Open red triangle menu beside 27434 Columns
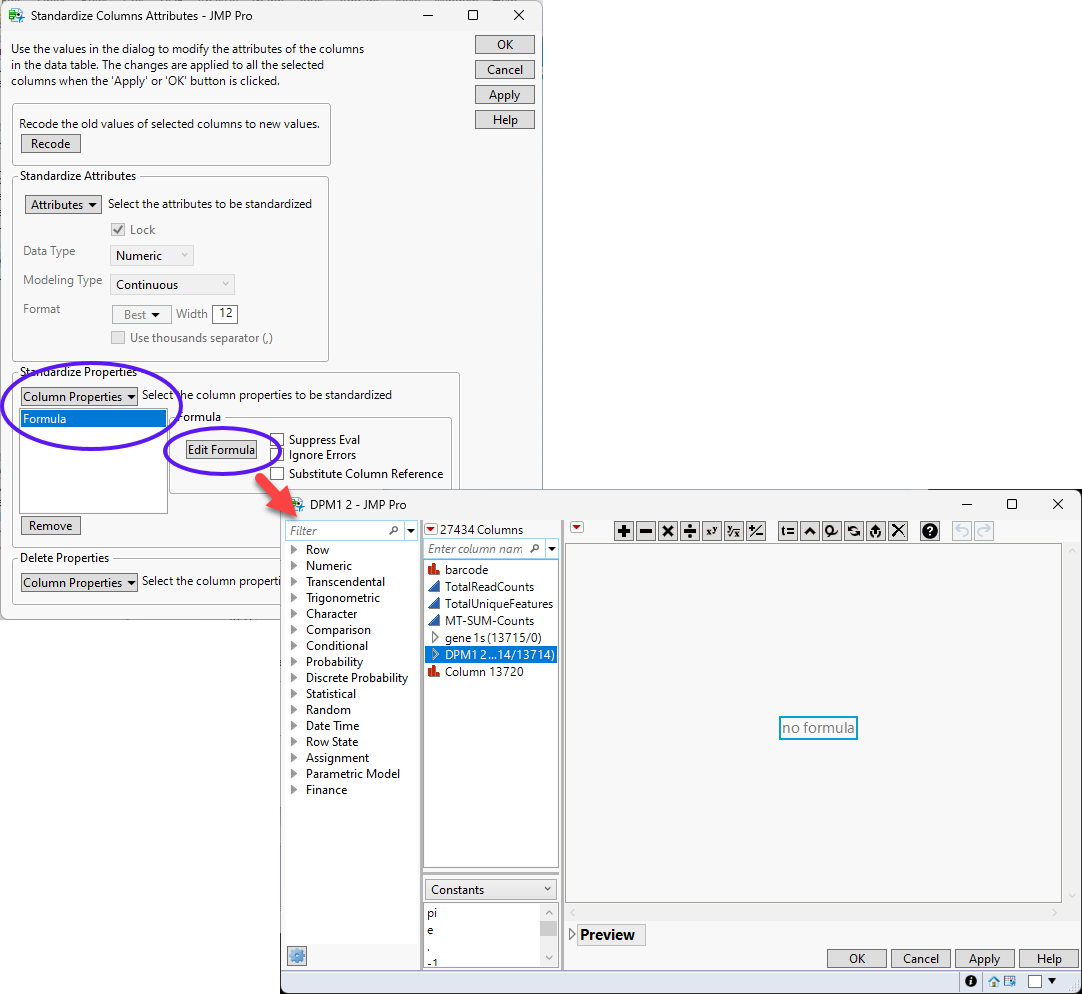The width and height of the screenshot is (1082, 994). pyautogui.click(x=431, y=529)
